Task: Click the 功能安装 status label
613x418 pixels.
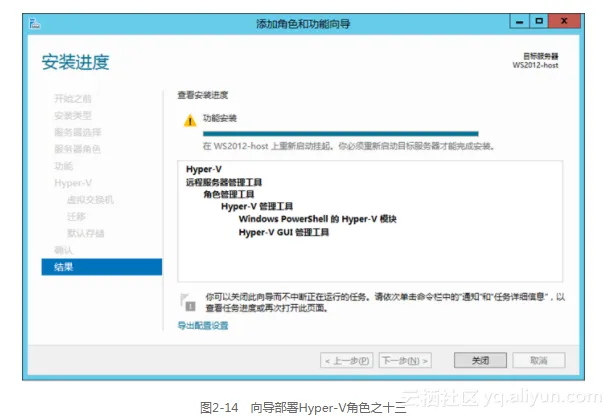Action: tap(220, 118)
